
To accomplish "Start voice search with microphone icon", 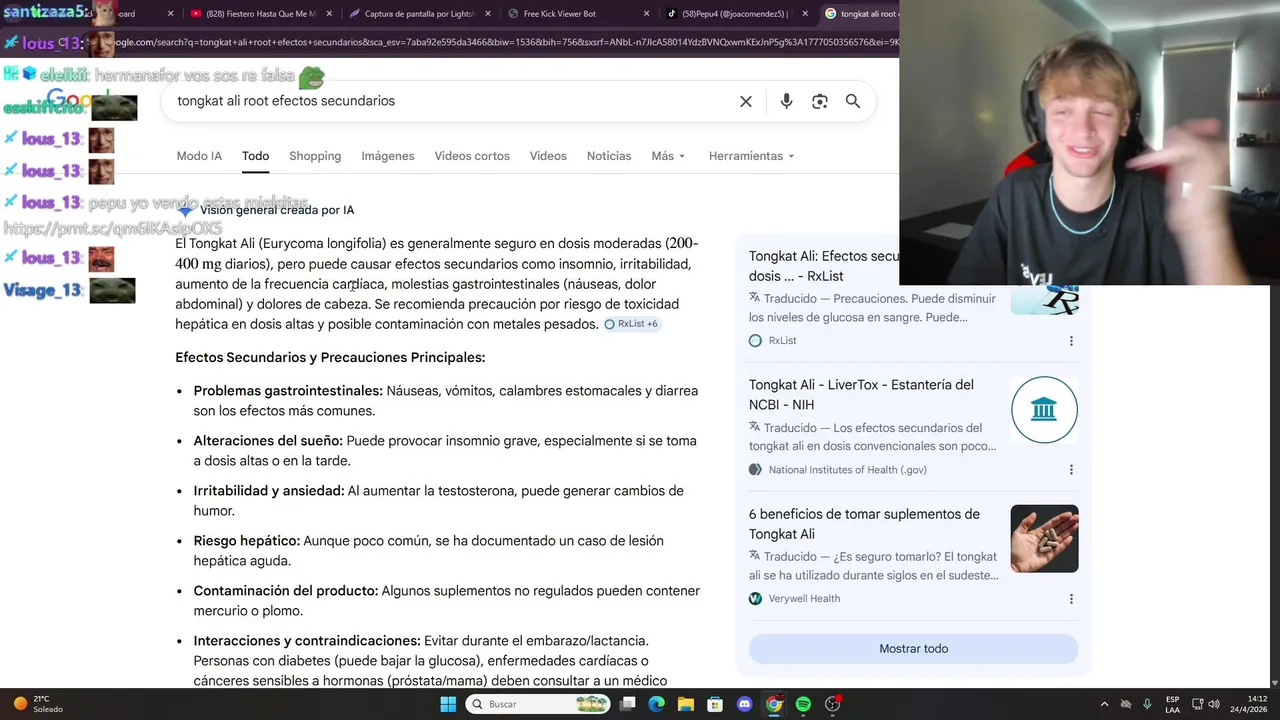I will 786,101.
